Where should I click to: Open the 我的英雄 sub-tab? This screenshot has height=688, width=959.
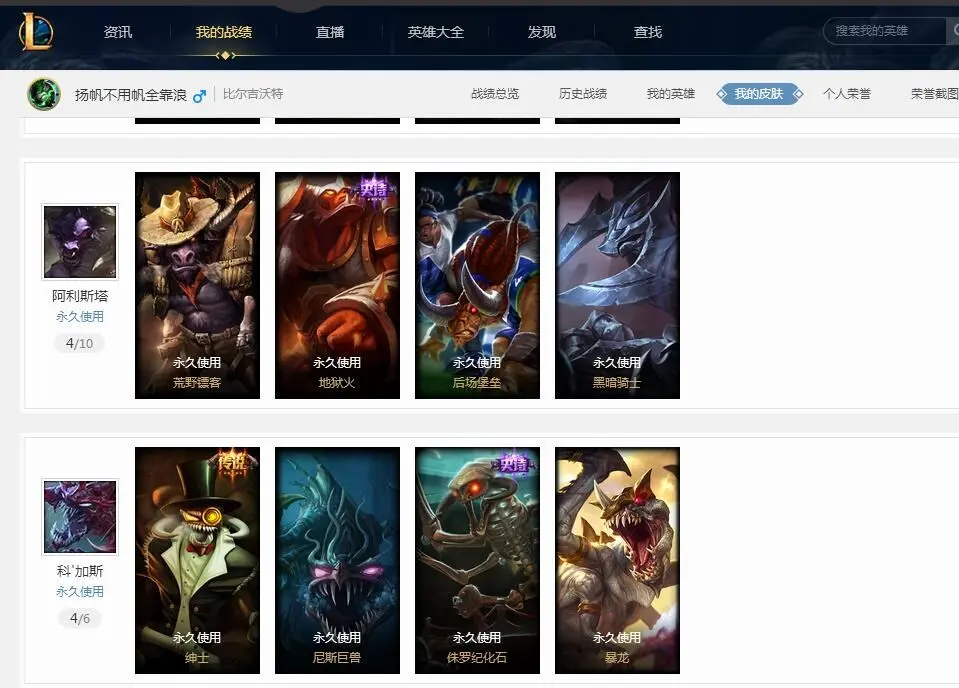(x=671, y=94)
